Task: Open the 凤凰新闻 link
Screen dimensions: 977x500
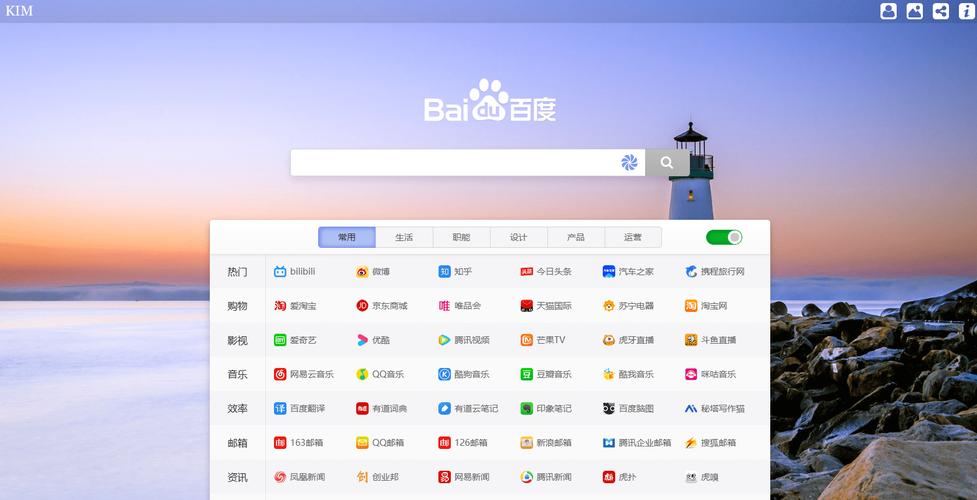Action: click(x=299, y=478)
